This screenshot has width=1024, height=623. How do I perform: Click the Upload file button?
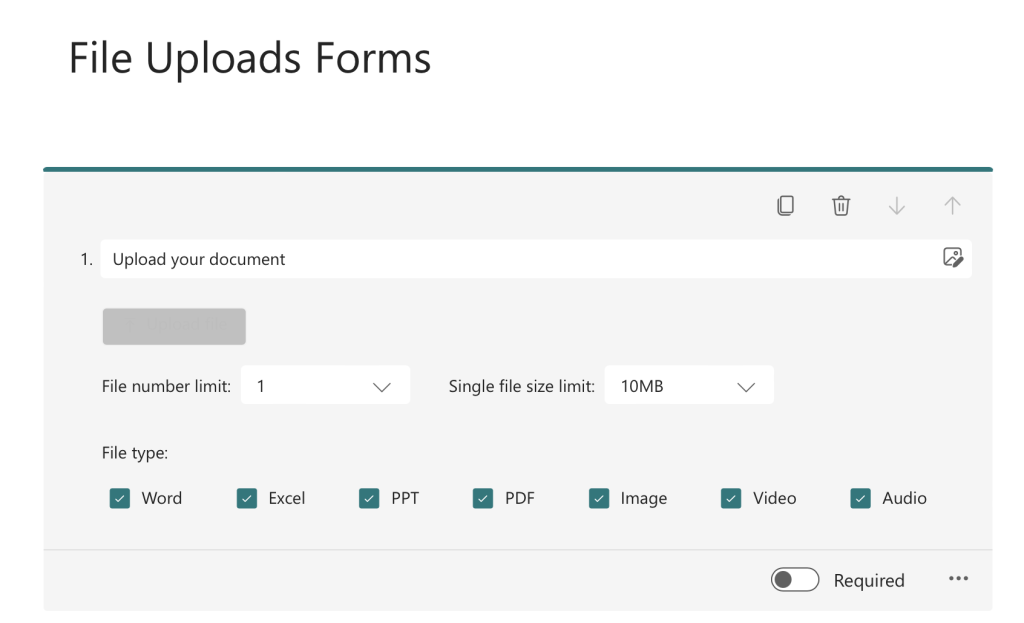point(174,326)
